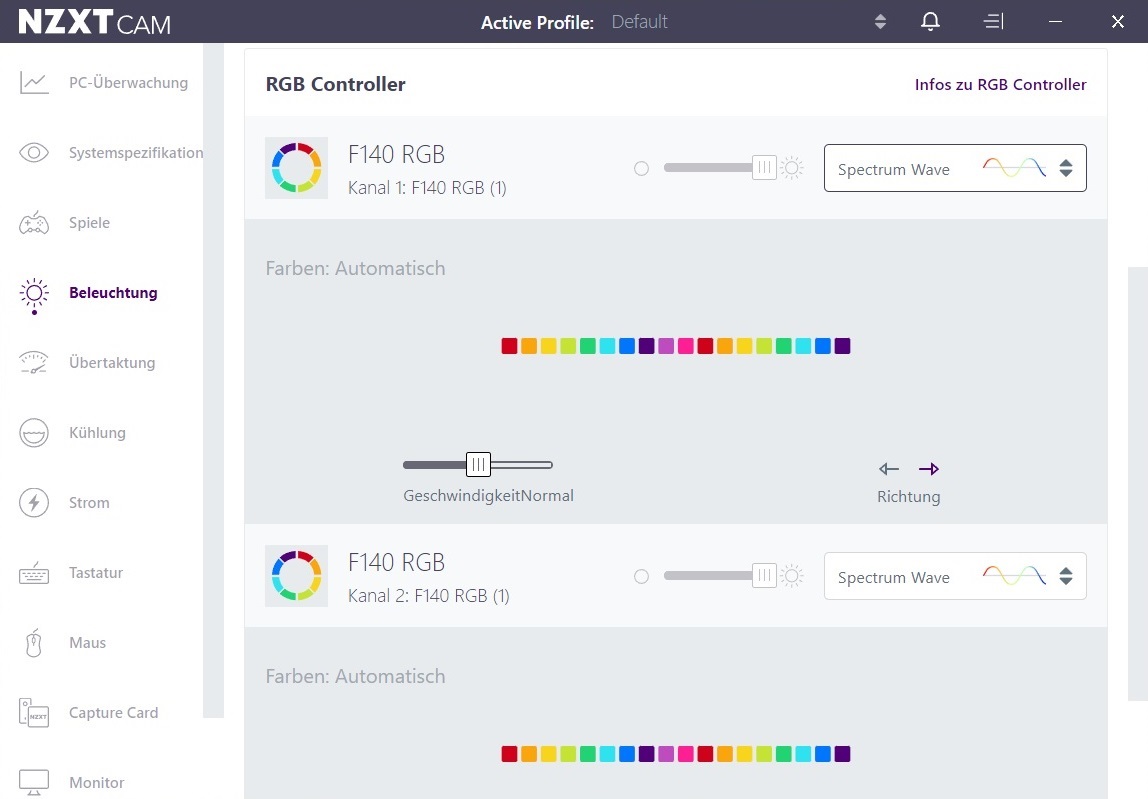Click the Kanal 1 F140 RGB color ring icon
1148x799 pixels.
[297, 168]
